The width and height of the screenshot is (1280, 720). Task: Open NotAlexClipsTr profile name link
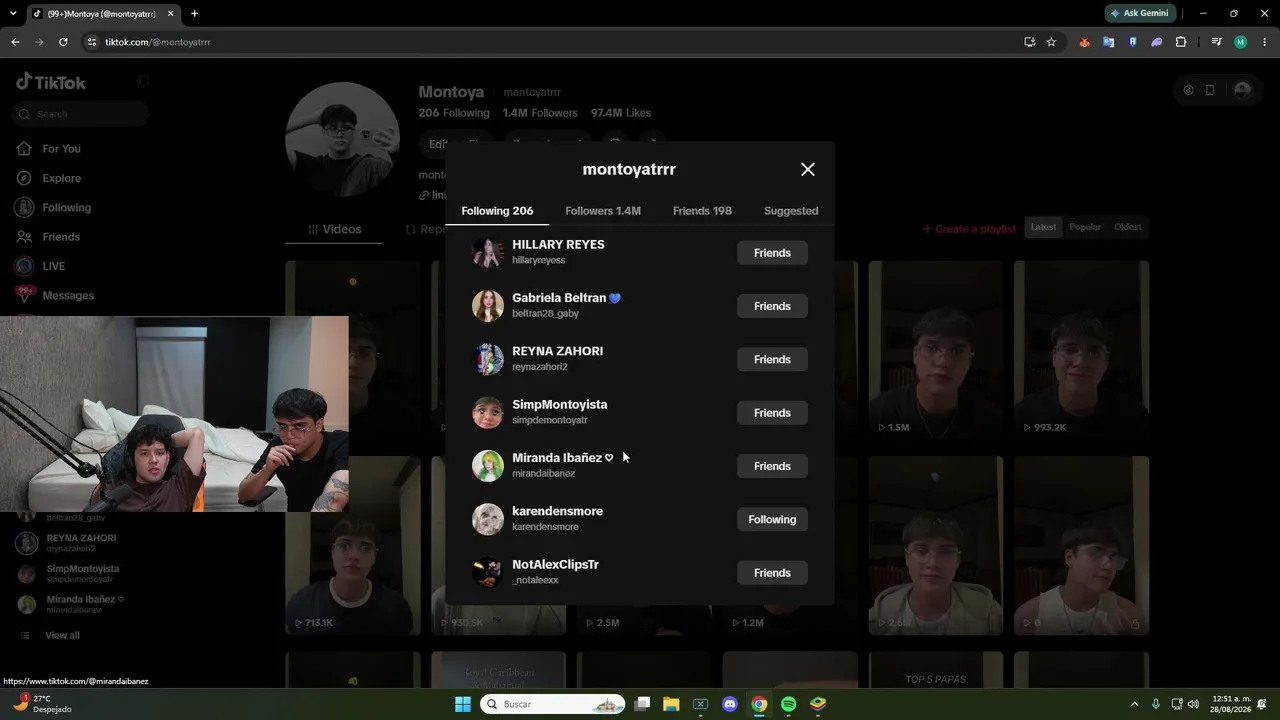pos(555,564)
